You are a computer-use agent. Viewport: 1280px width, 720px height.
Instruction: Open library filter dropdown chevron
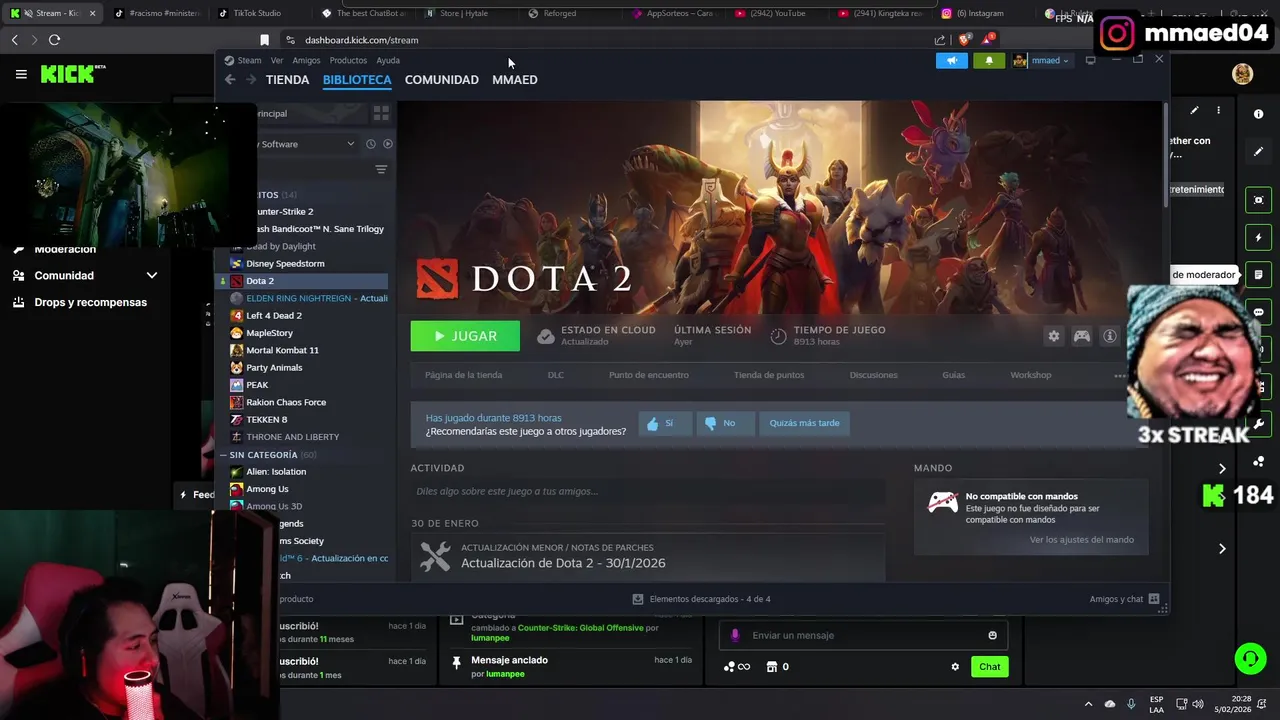(350, 144)
